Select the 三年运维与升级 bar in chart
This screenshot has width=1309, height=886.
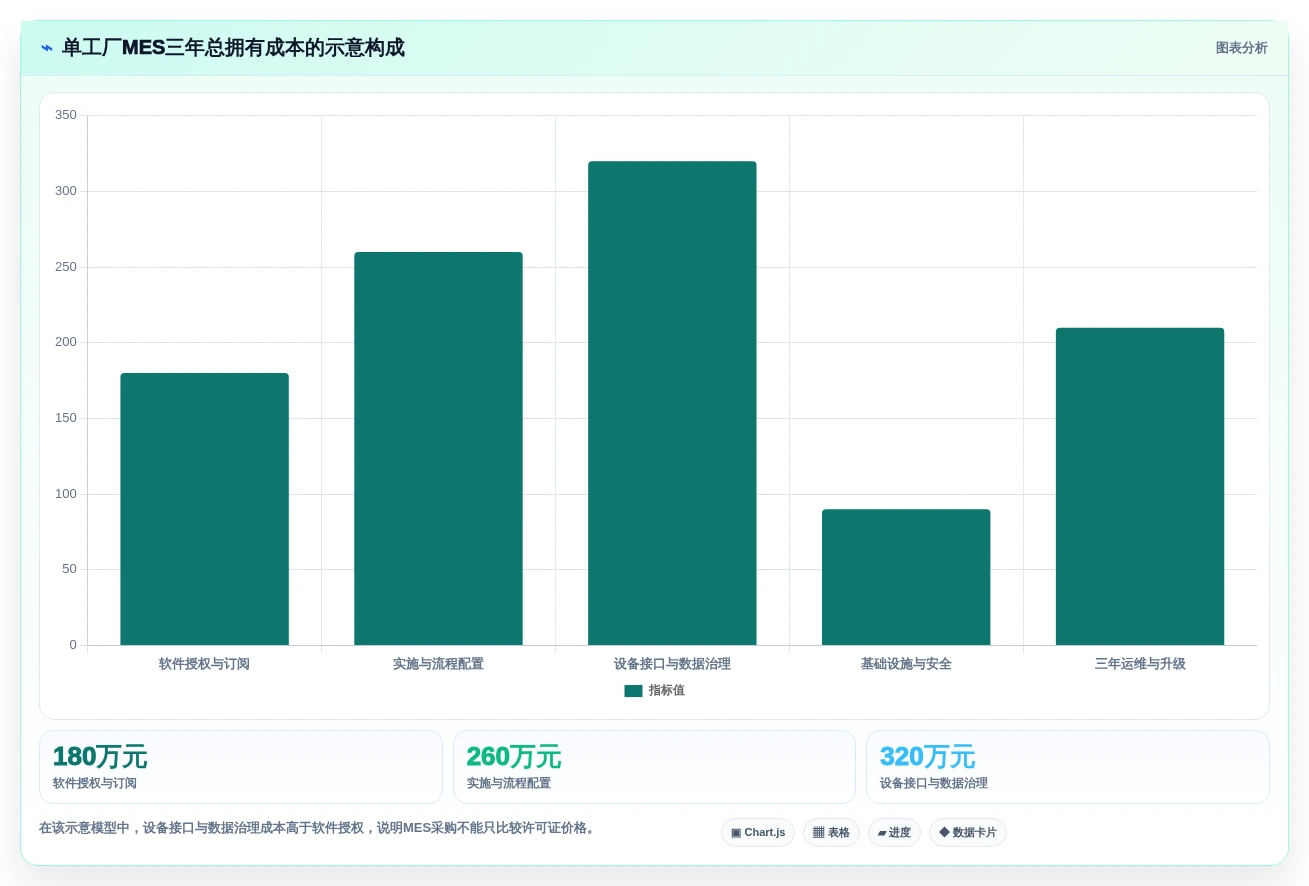[1140, 486]
